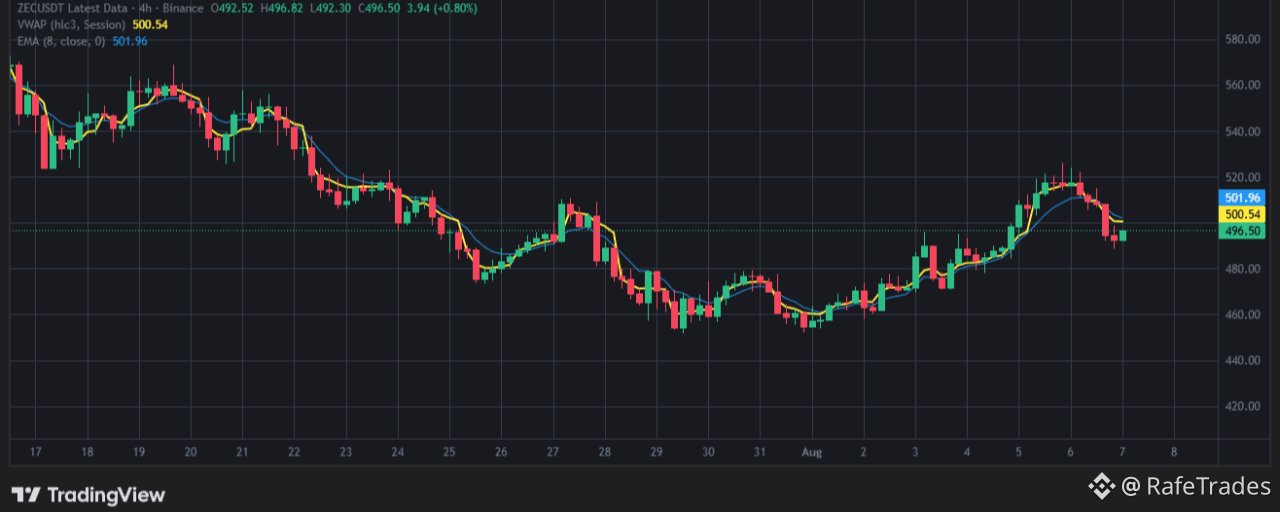Click the blue 501.96 price tag on axis
This screenshot has height=512, width=1280.
1241,198
